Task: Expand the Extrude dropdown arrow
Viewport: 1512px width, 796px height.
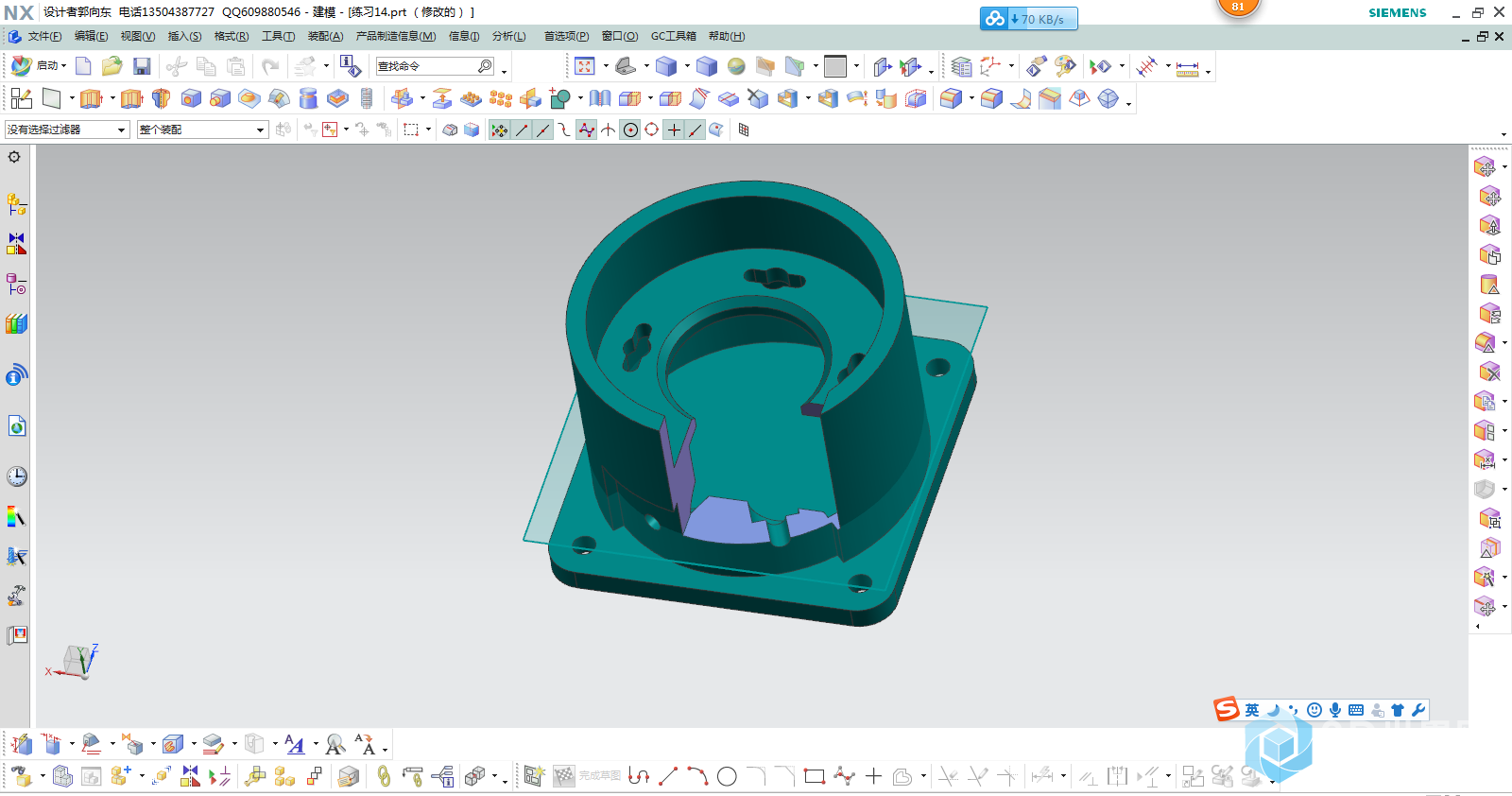Action: 112,98
